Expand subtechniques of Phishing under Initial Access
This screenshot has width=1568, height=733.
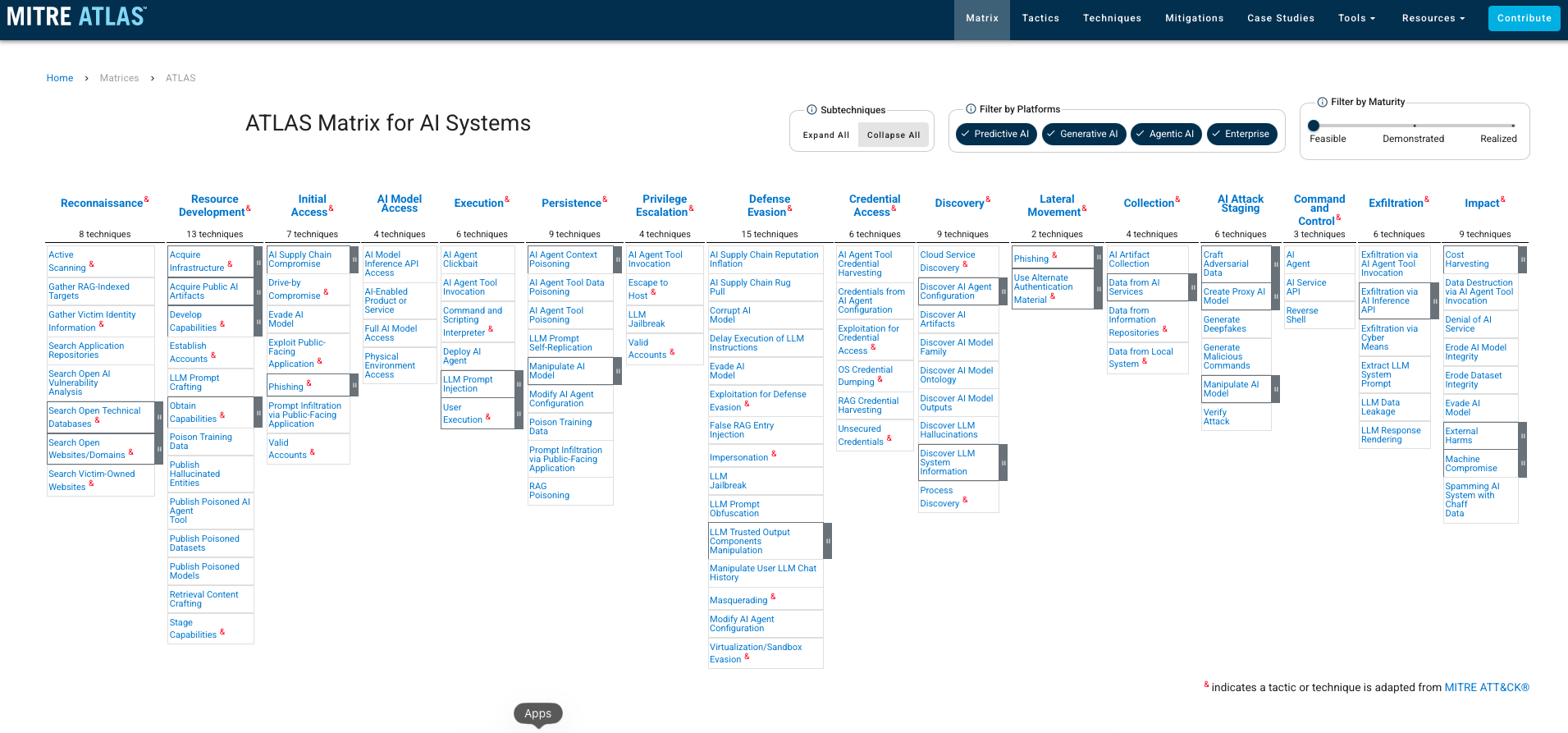(354, 385)
